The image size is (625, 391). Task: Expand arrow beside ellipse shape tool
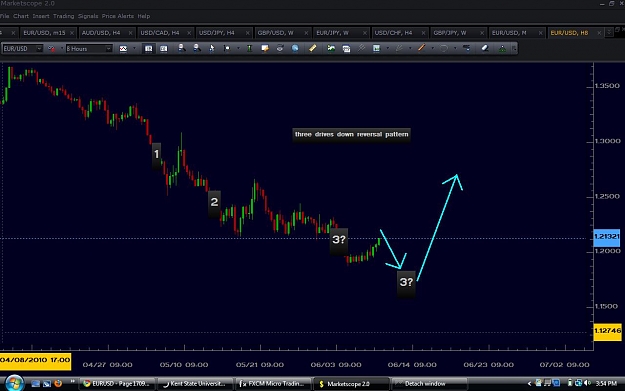coord(455,49)
